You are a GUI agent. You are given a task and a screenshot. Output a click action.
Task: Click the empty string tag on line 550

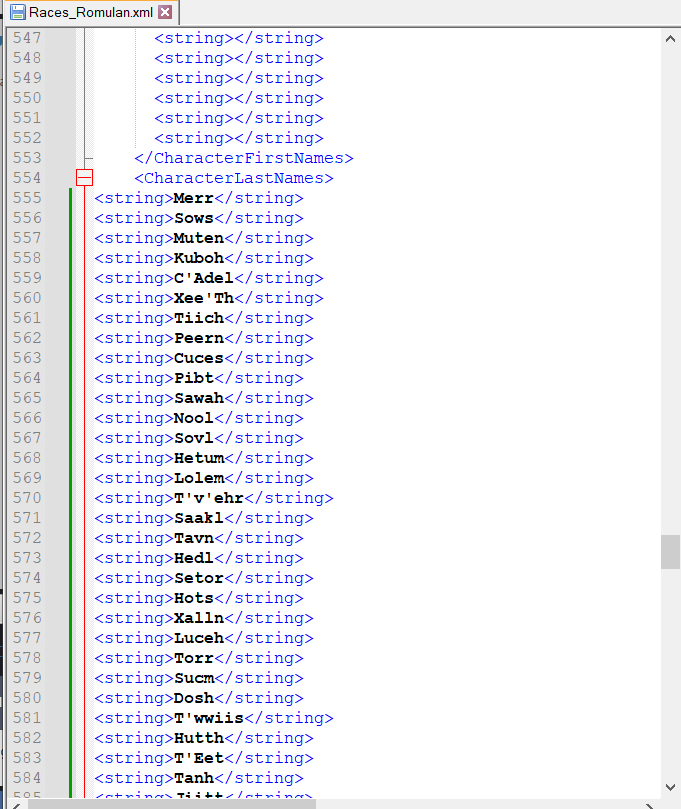click(x=239, y=98)
